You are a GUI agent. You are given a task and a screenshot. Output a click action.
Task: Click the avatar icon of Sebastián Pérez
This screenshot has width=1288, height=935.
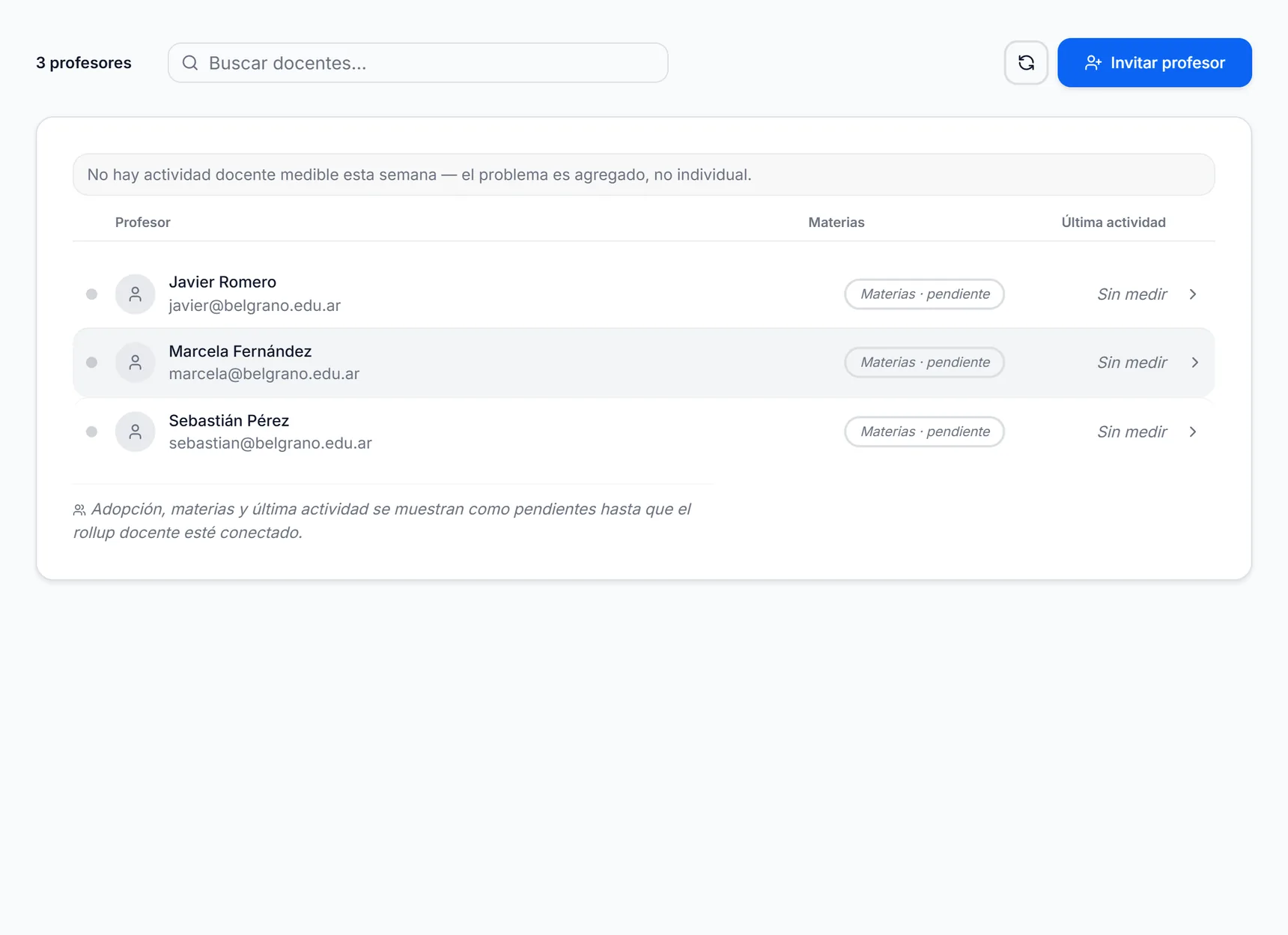(136, 432)
